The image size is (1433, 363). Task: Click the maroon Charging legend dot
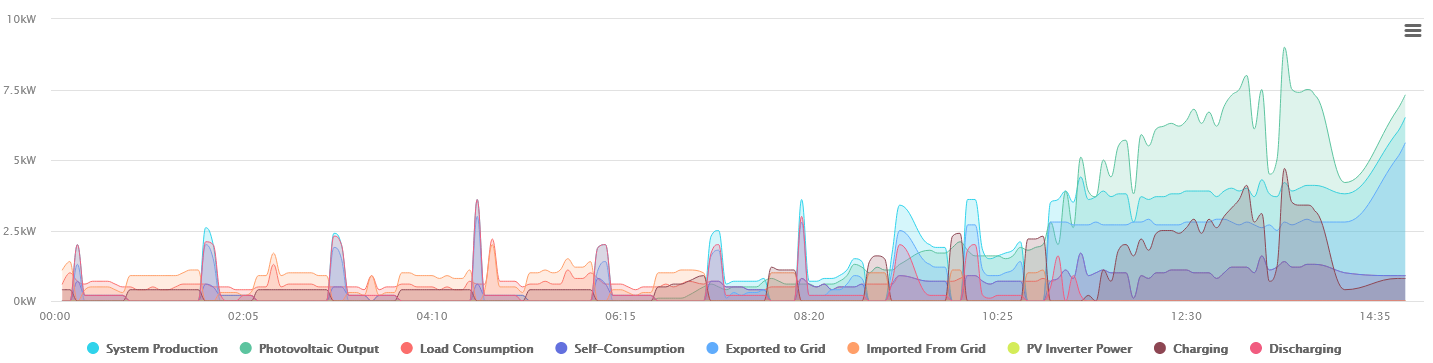(x=1160, y=349)
